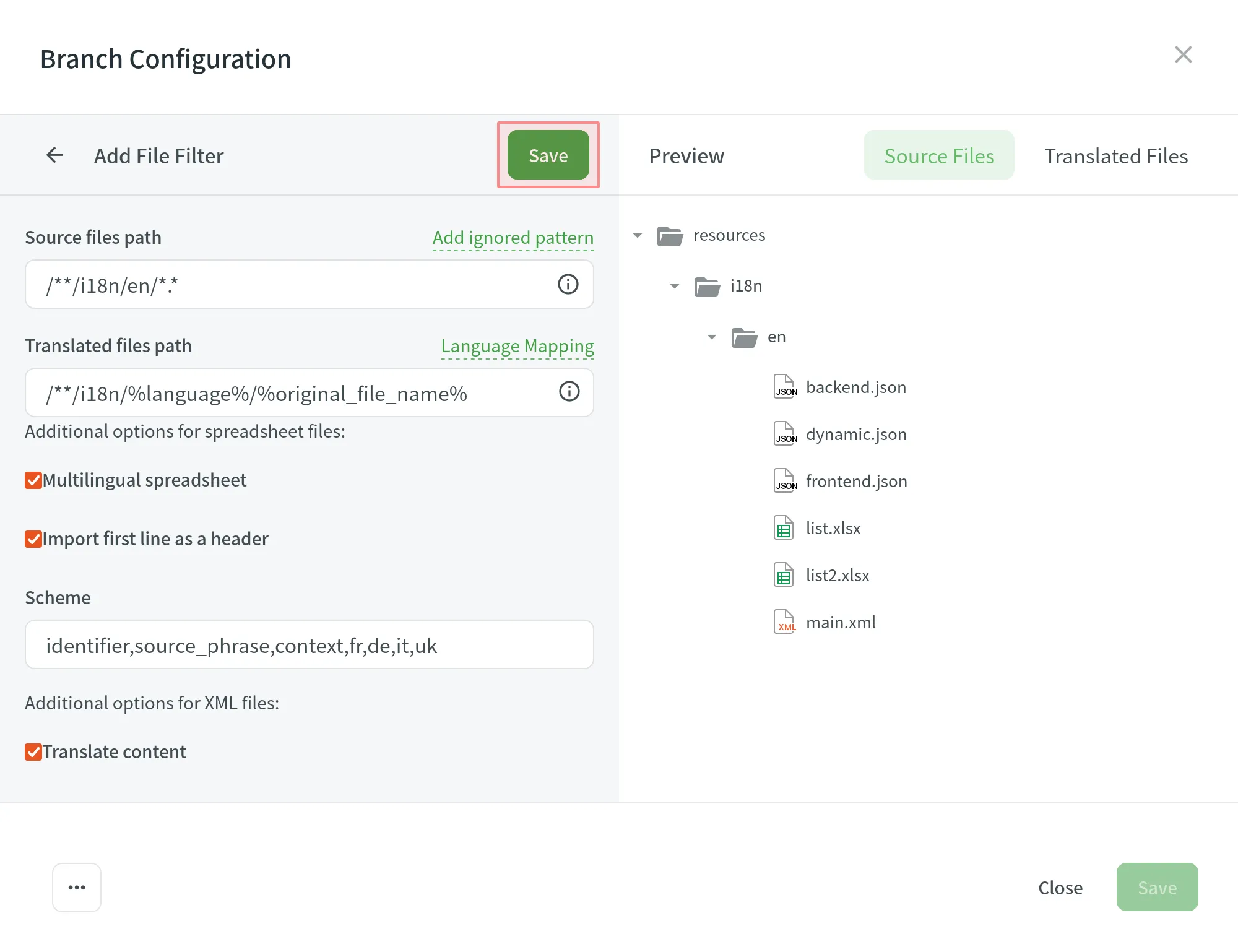Open Add ignored pattern link
Viewport: 1238px width, 952px height.
pos(513,238)
